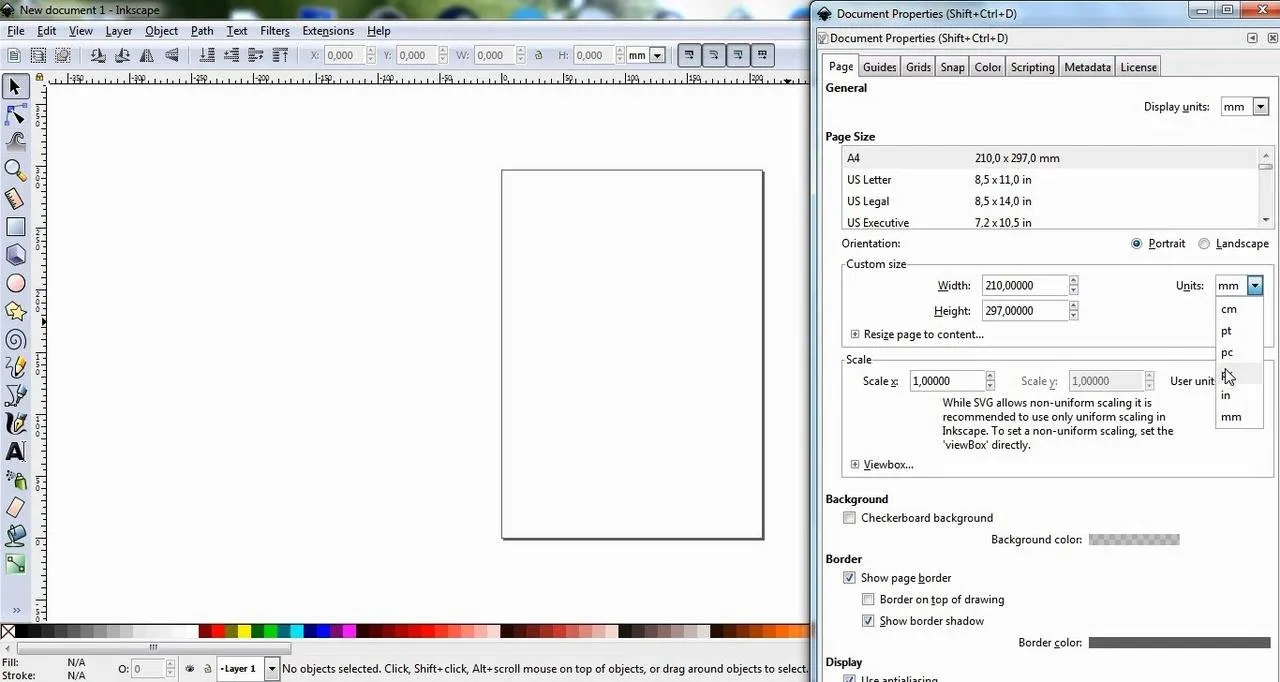Toggle current layer lock in status bar
The width and height of the screenshot is (1280, 682).
click(x=207, y=669)
